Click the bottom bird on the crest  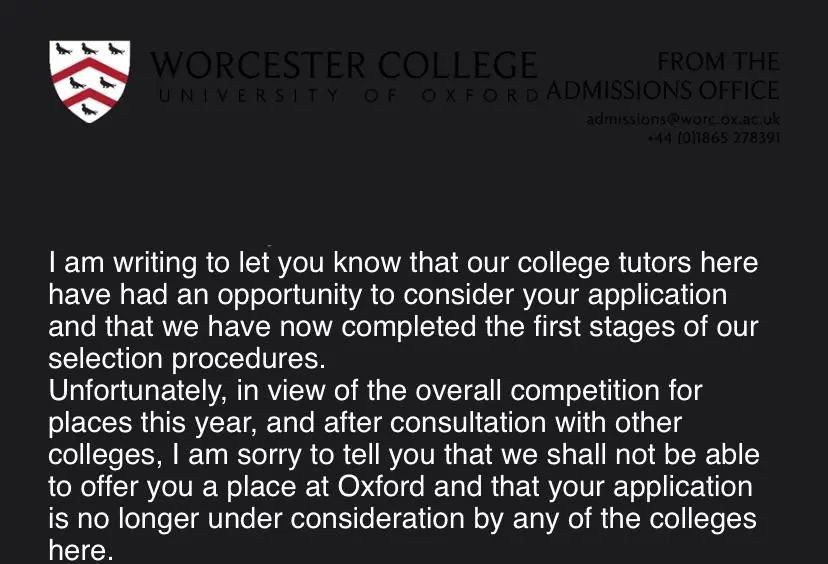pos(89,110)
